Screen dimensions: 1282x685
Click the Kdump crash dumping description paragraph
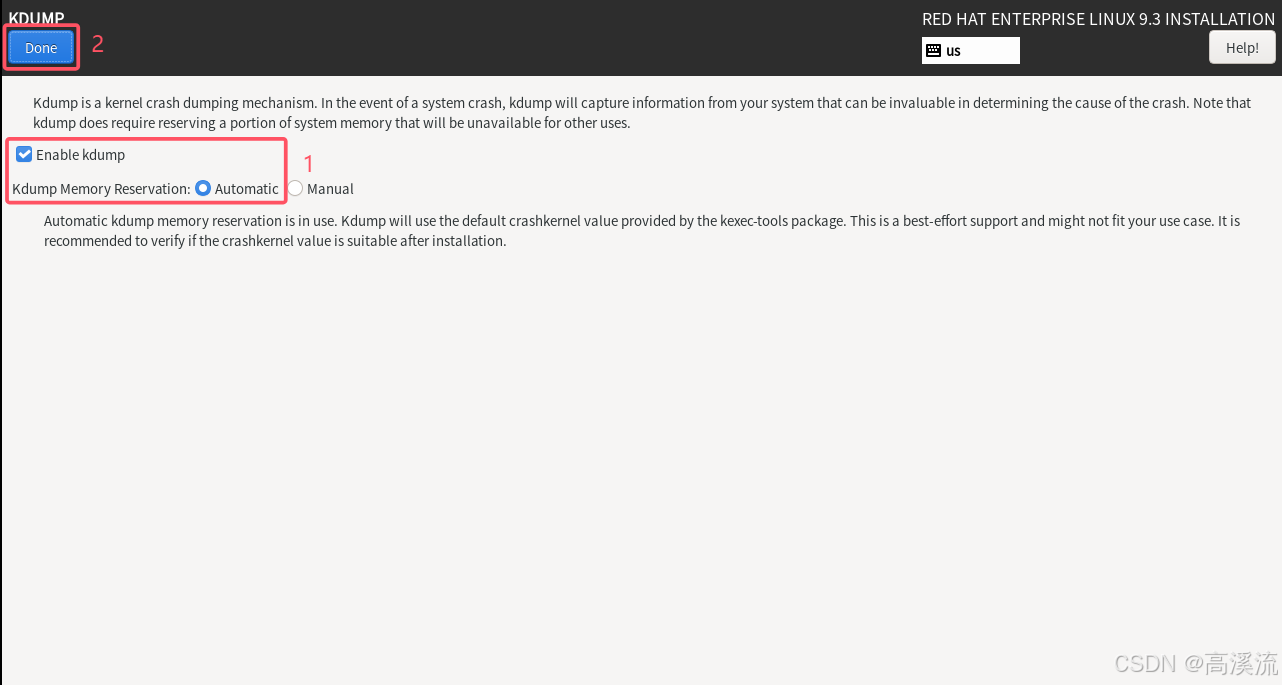[x=642, y=113]
